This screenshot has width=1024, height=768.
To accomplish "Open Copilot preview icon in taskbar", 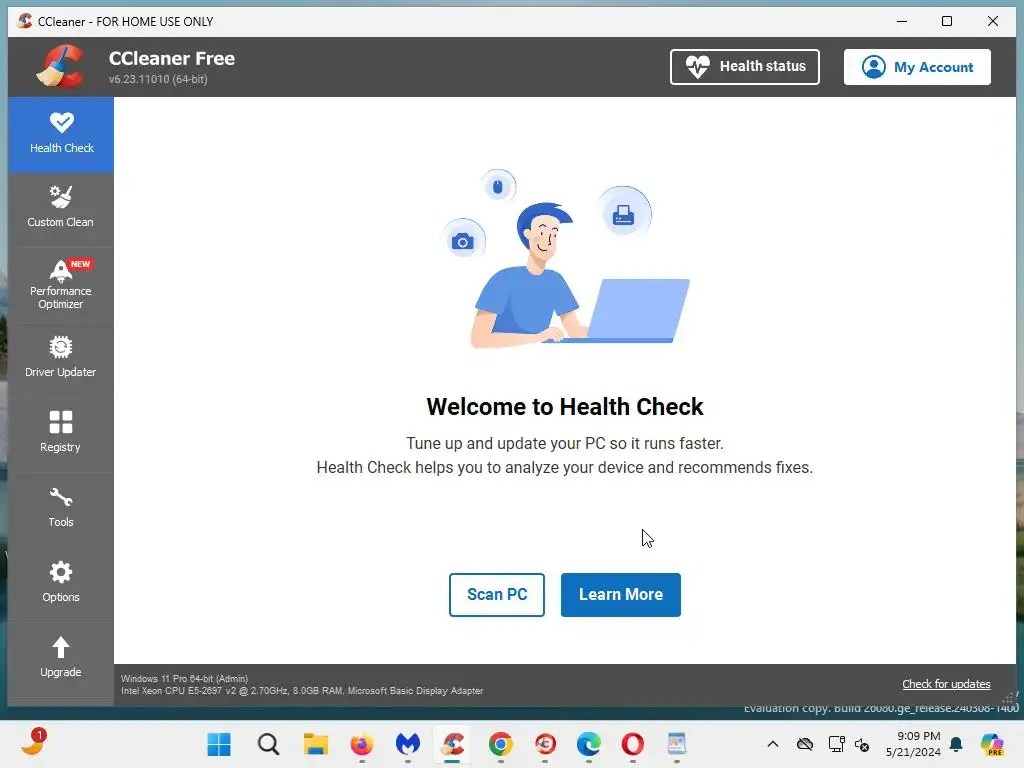I will click(x=992, y=744).
